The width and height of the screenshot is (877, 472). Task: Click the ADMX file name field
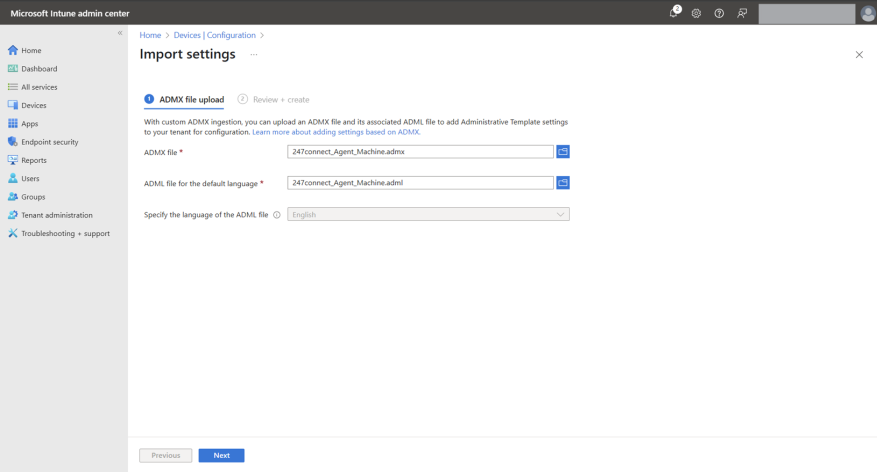coord(421,152)
